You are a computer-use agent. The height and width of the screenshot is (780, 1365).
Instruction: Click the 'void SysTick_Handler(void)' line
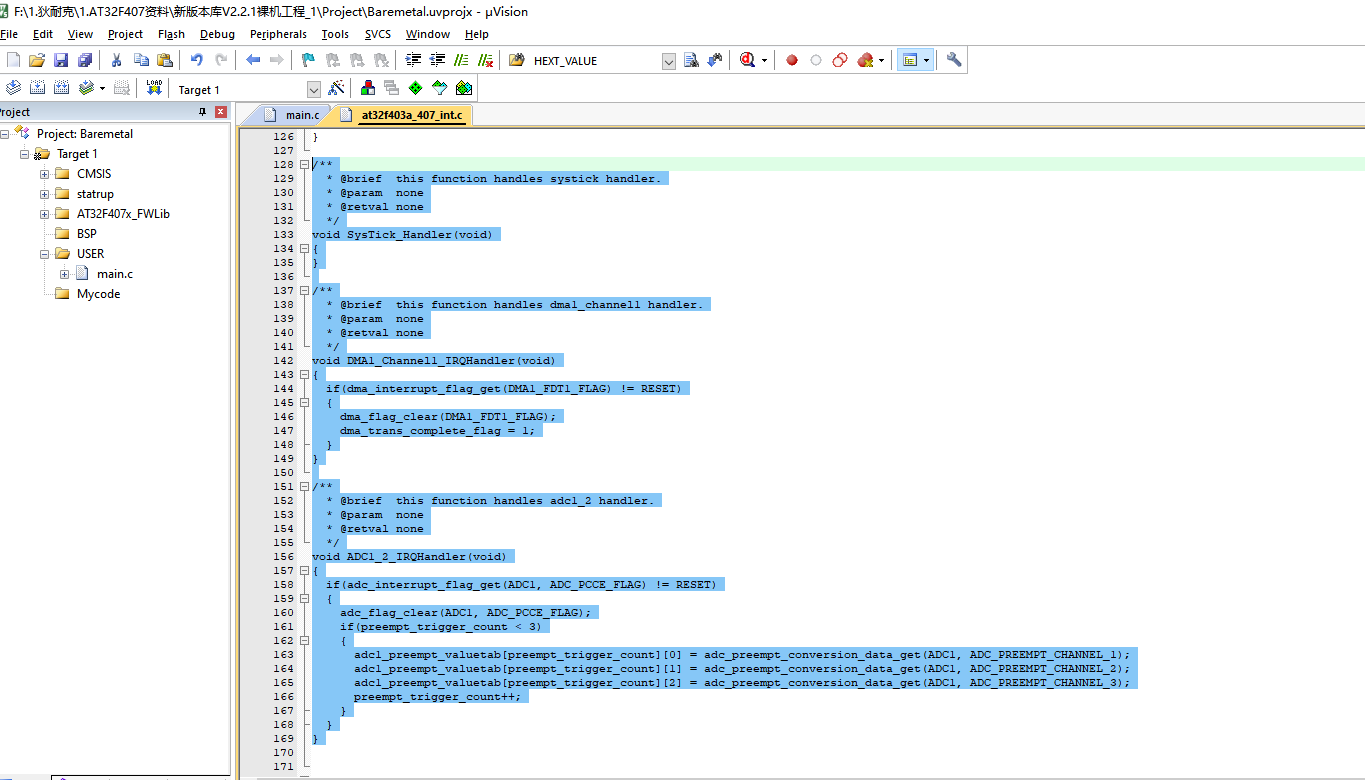click(x=405, y=234)
